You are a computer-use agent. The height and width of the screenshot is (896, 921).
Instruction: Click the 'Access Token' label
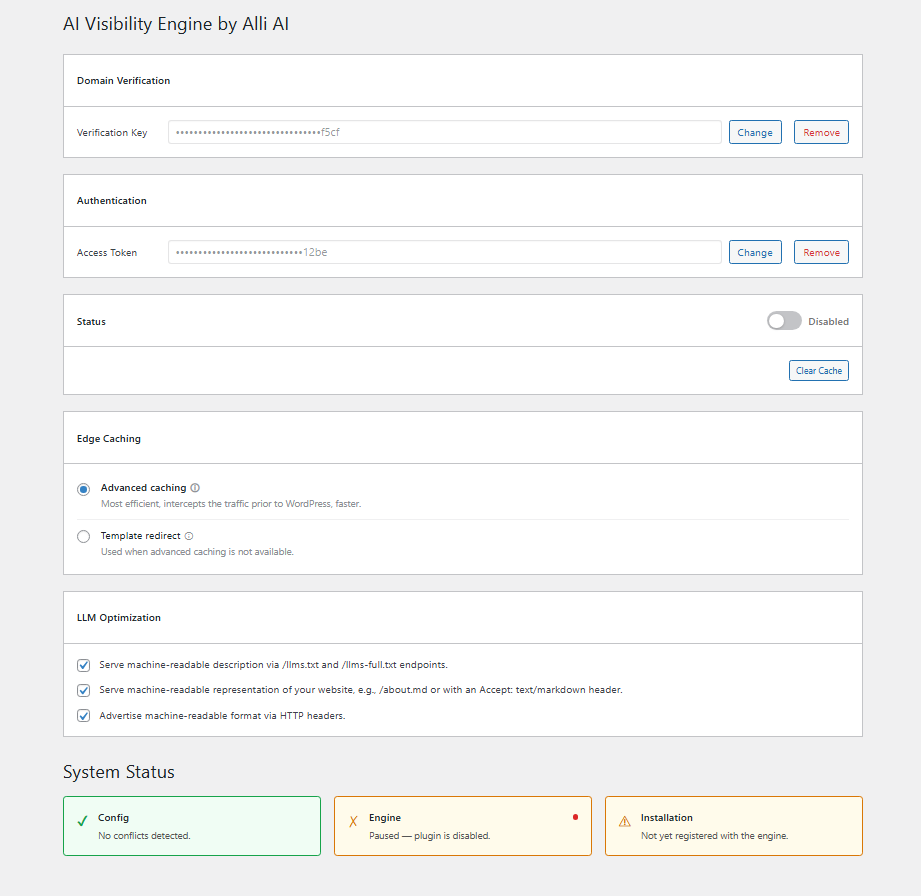tap(107, 253)
